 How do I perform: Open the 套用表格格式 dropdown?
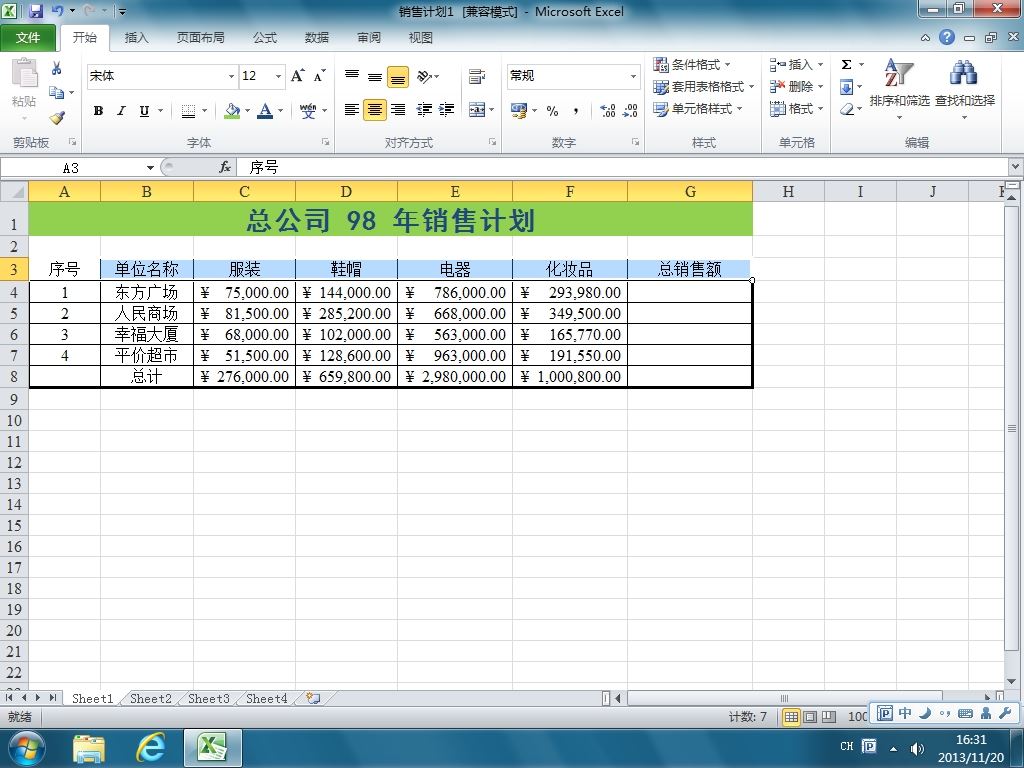[704, 86]
